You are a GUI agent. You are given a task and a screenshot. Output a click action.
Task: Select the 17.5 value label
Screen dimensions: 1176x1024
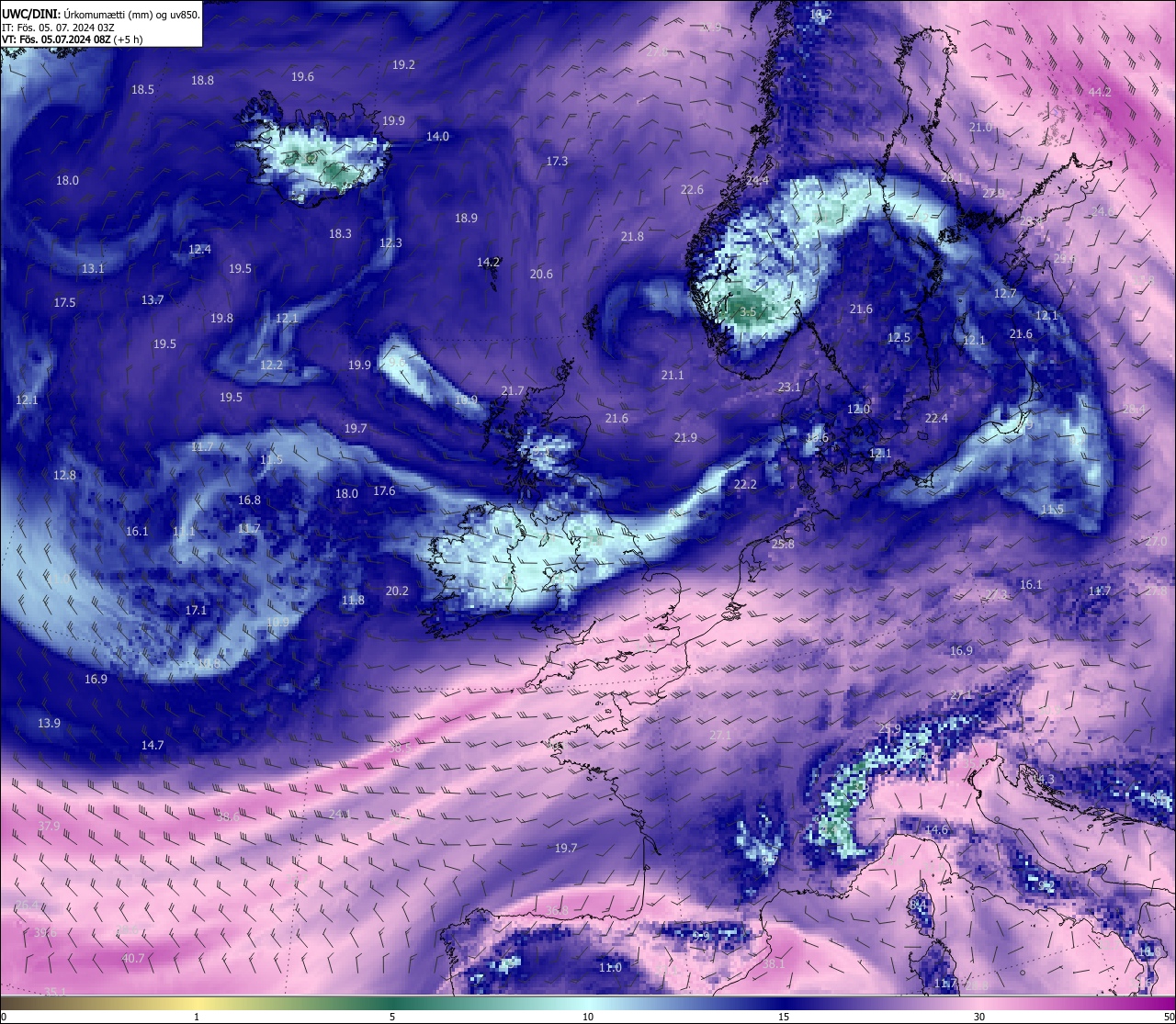(64, 303)
